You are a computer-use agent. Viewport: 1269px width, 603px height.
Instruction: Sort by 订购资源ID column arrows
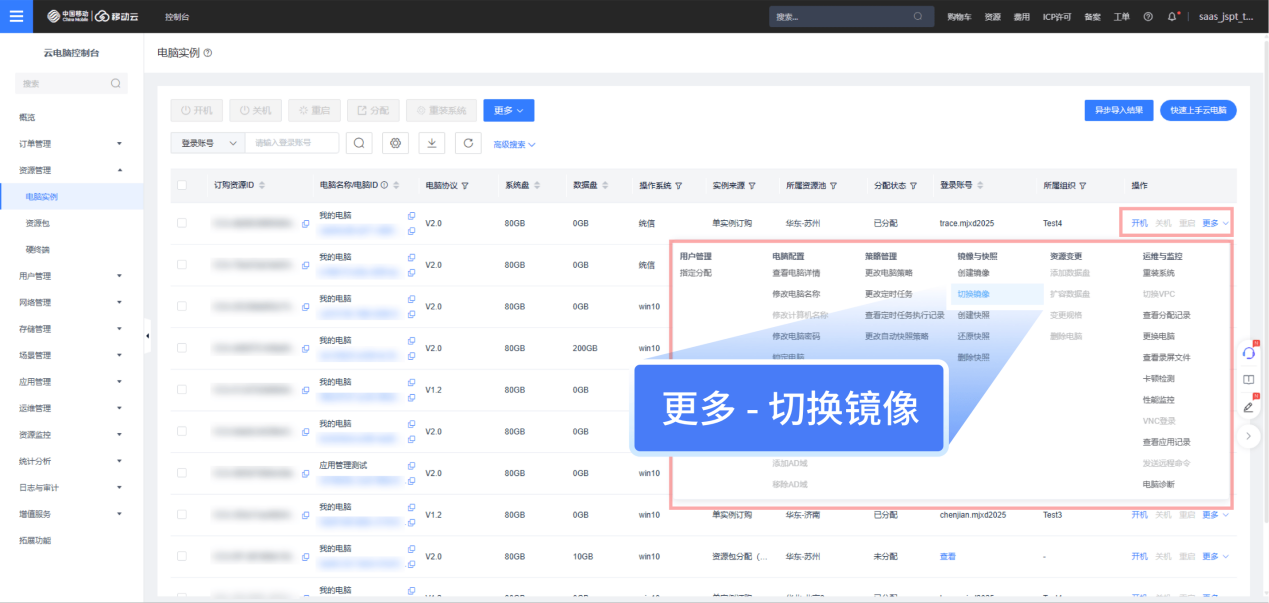pyautogui.click(x=262, y=186)
